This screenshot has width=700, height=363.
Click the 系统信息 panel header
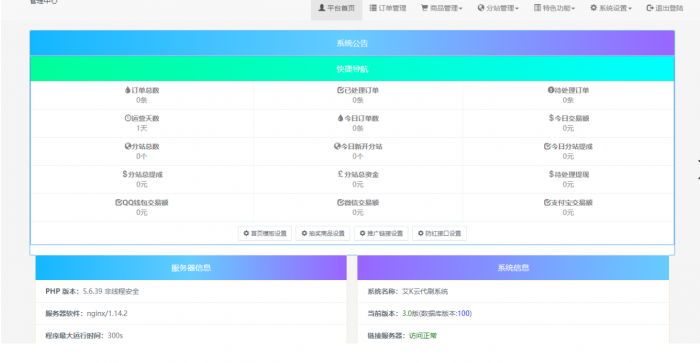513,268
